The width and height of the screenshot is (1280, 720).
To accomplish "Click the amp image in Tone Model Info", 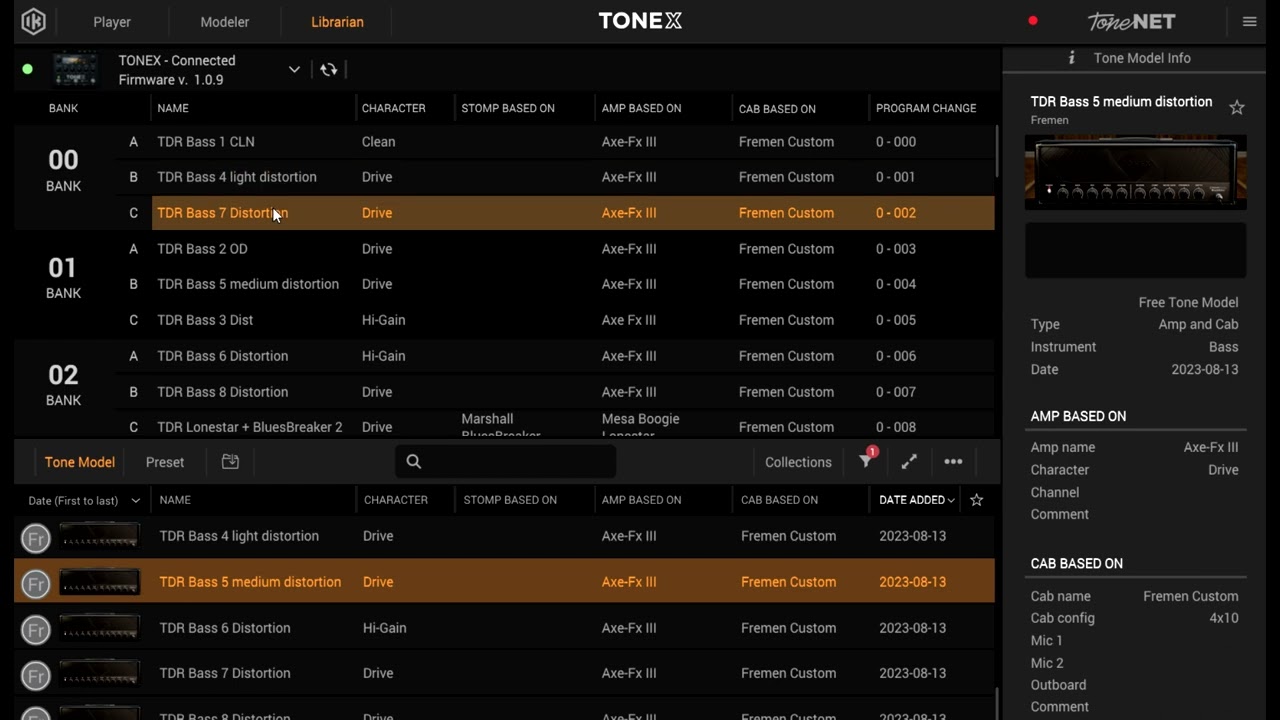I will tap(1136, 172).
